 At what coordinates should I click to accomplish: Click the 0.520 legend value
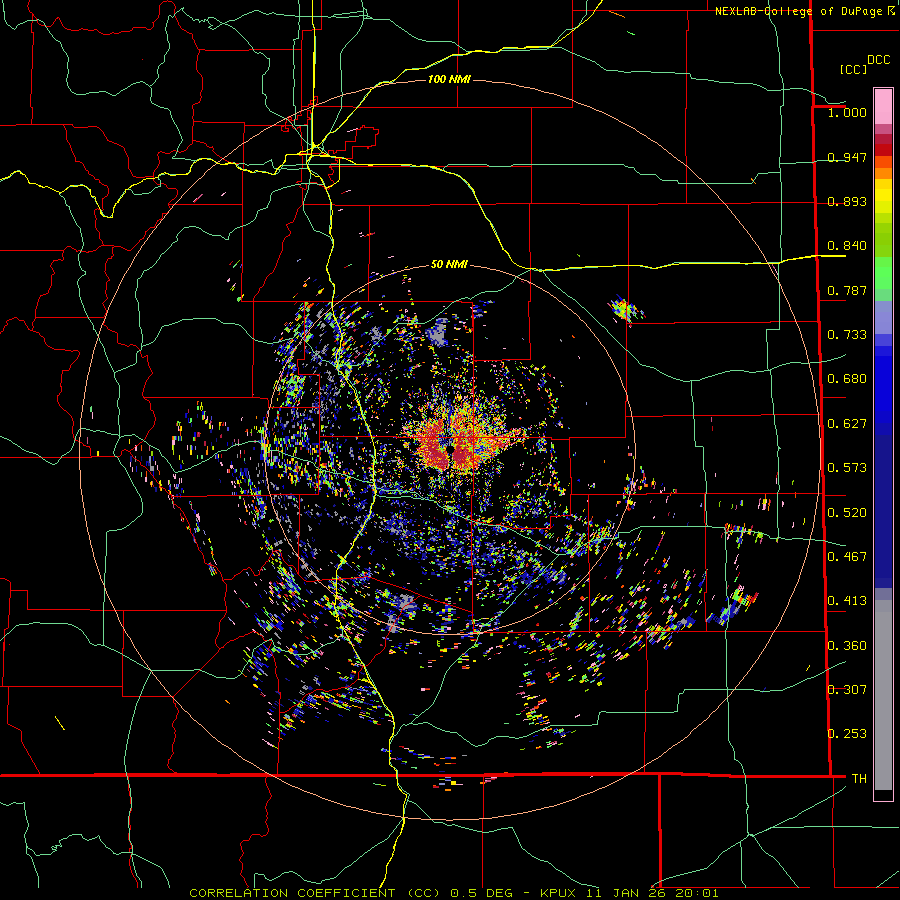tap(847, 513)
